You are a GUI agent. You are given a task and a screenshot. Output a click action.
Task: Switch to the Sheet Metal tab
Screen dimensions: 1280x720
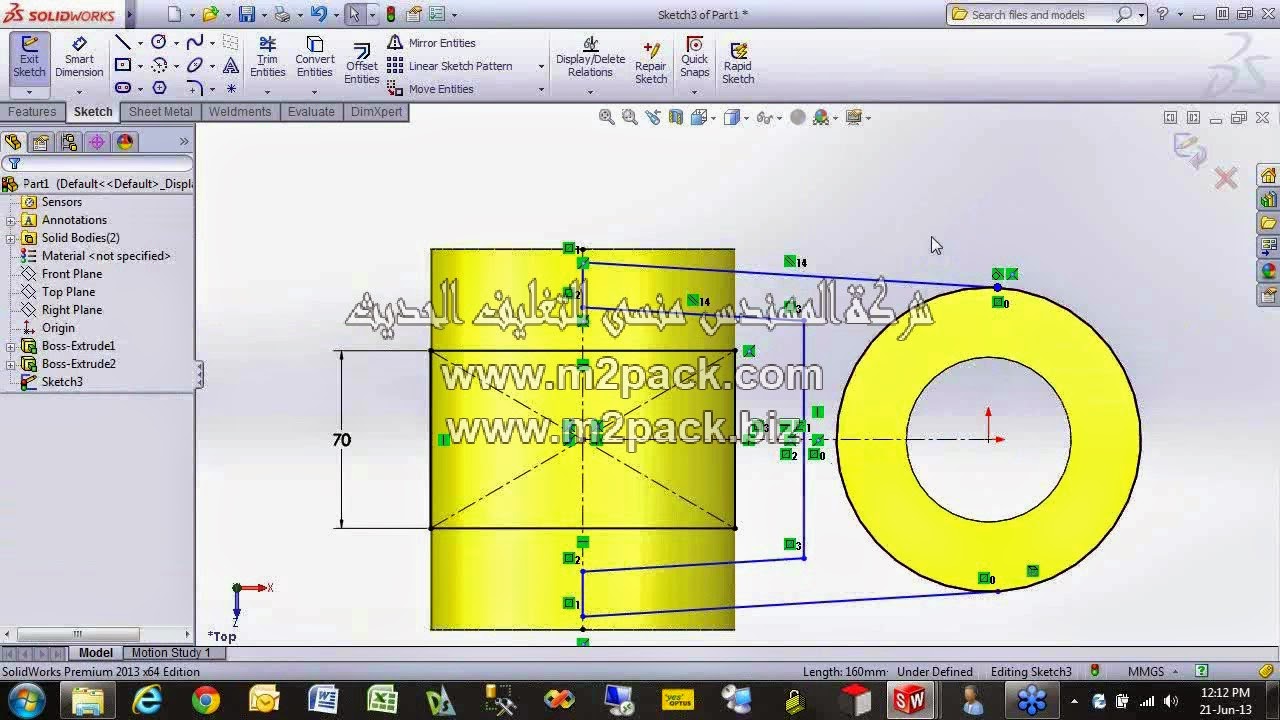tap(160, 112)
